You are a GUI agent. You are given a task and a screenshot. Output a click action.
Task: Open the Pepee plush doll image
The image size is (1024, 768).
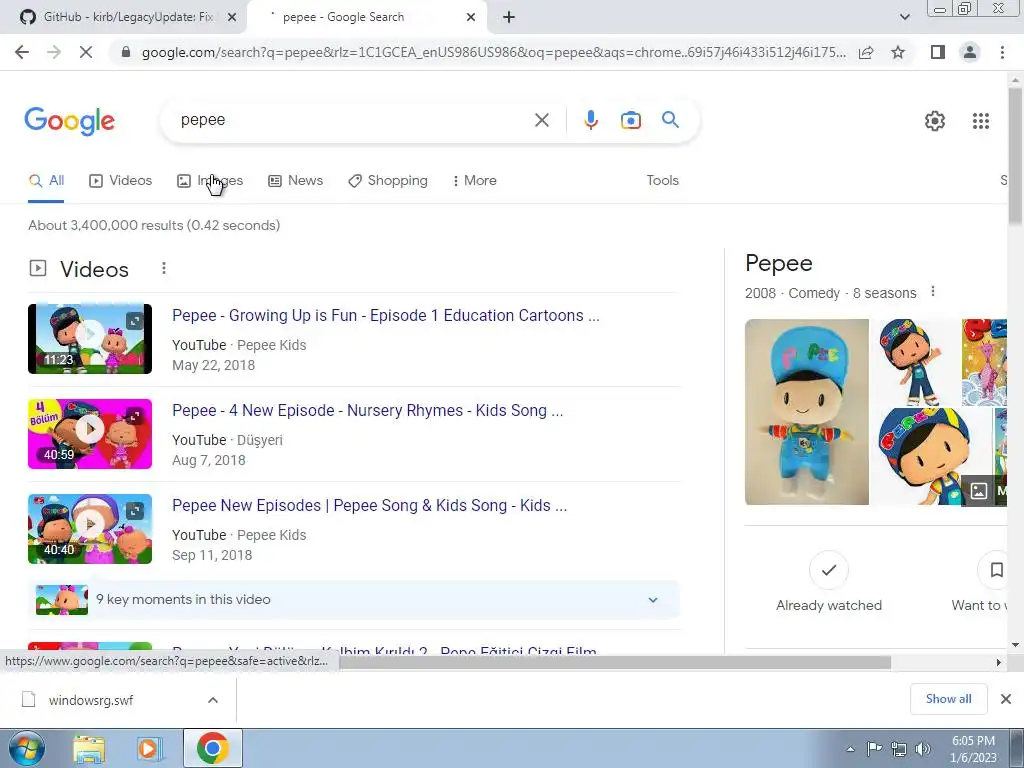click(x=807, y=411)
